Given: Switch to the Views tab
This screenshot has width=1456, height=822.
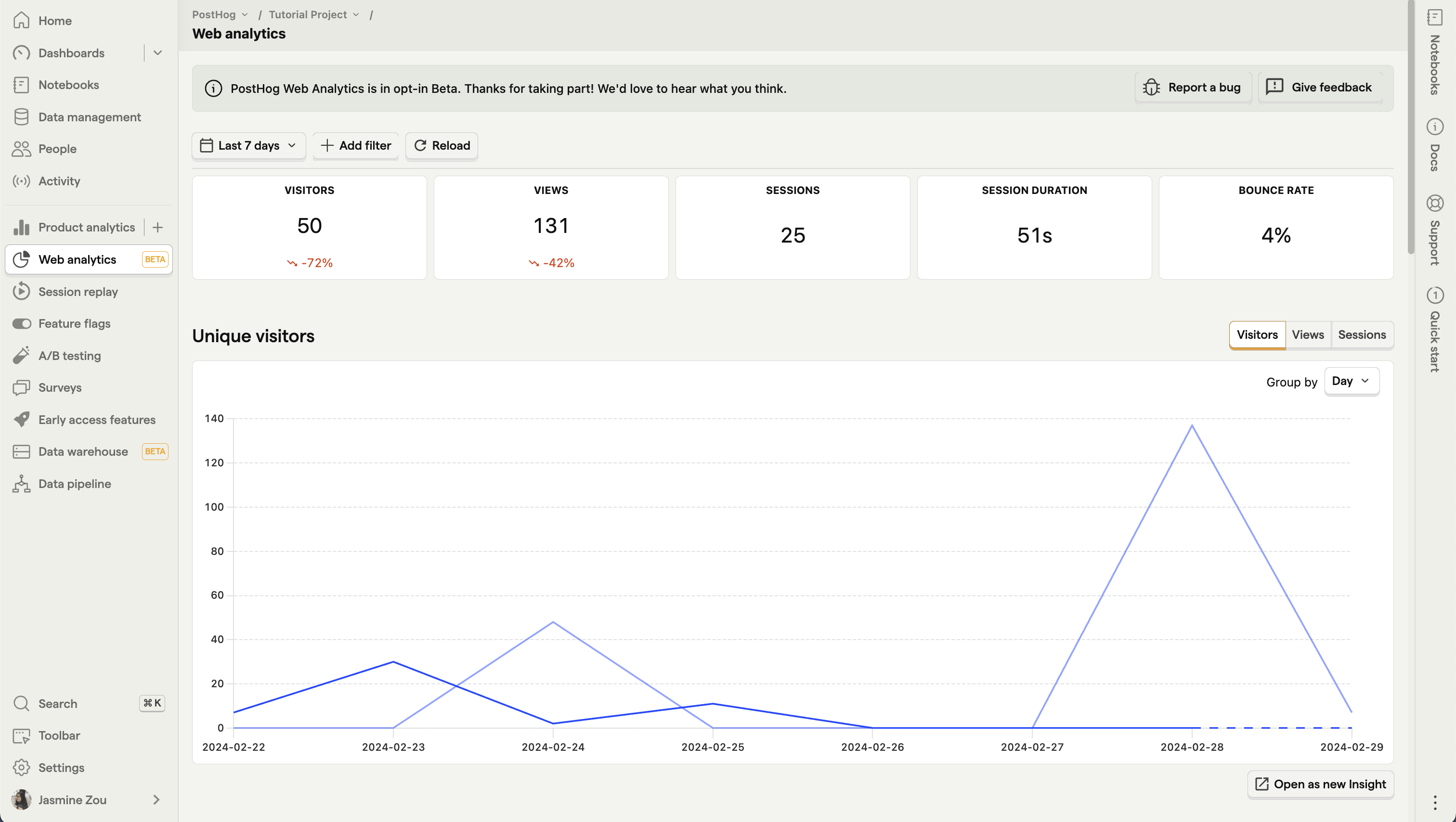Looking at the screenshot, I should (x=1308, y=334).
